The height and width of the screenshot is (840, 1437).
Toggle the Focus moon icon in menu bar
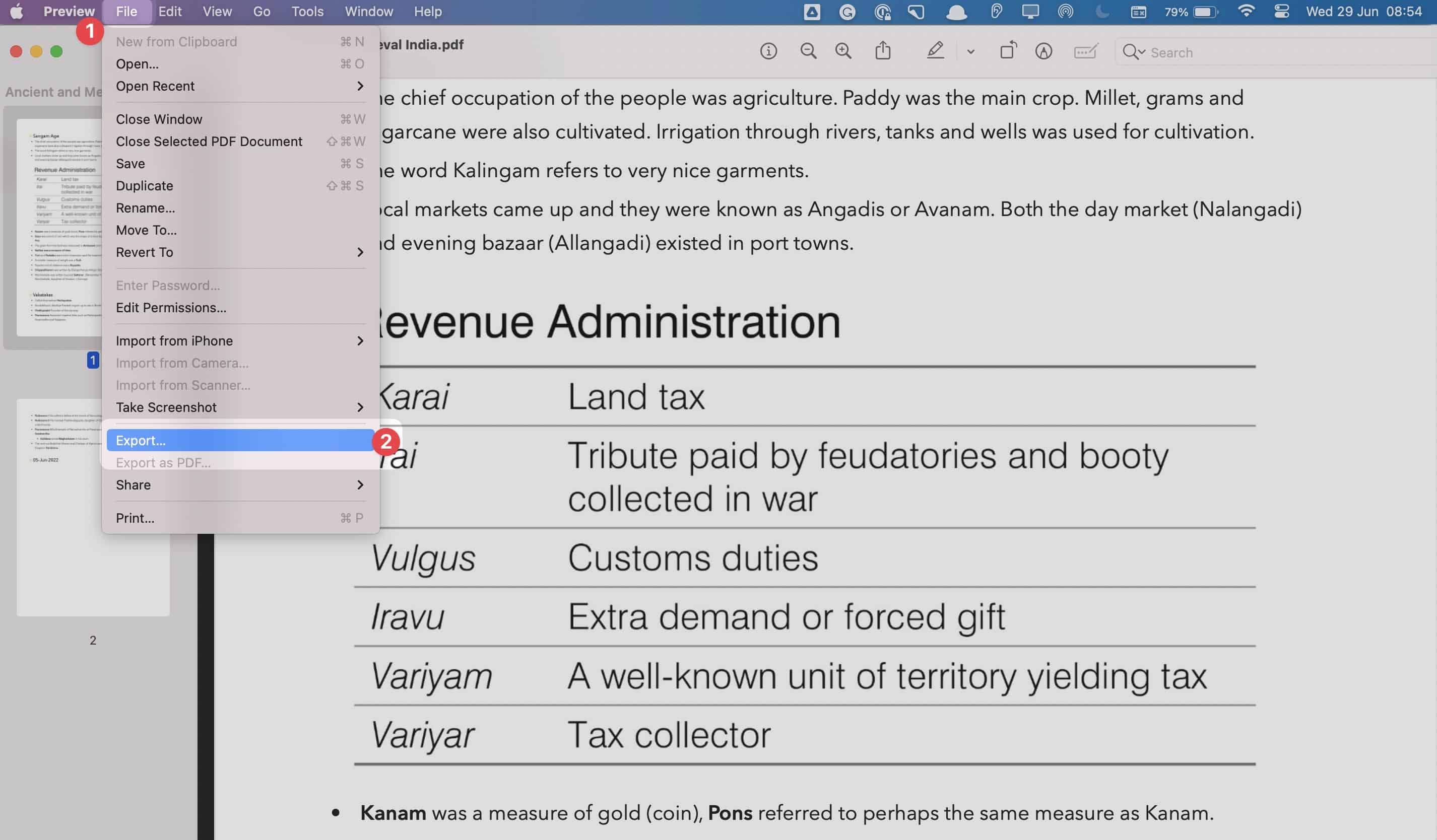(1102, 12)
